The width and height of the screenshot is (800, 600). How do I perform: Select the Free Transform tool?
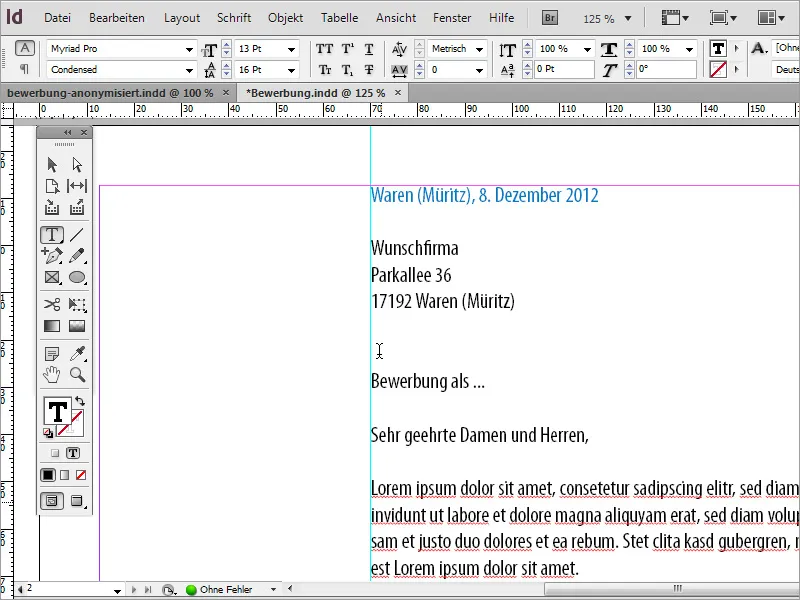[x=77, y=305]
